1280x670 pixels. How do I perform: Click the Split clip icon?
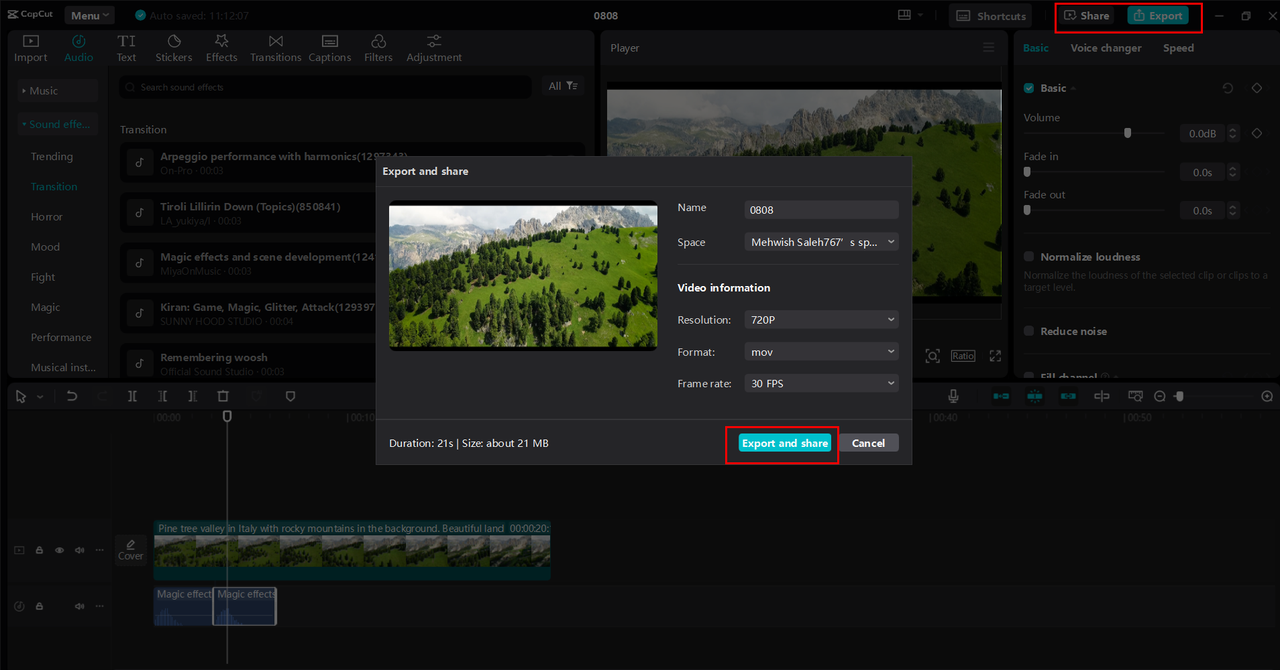pyautogui.click(x=132, y=396)
